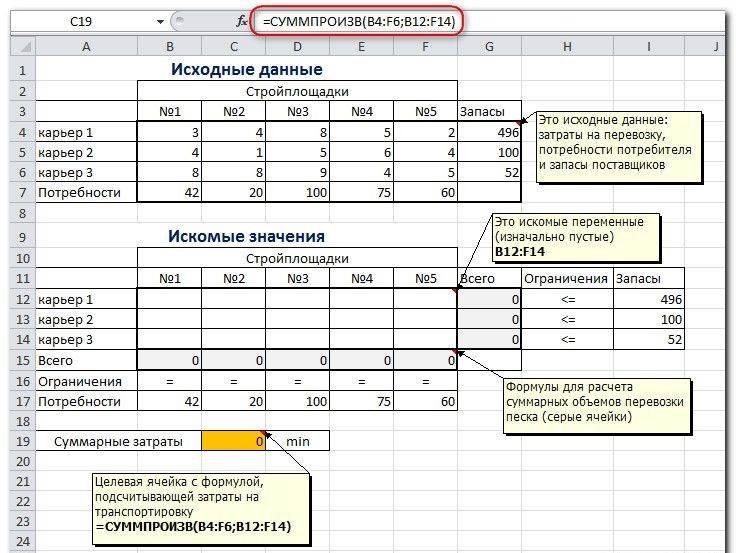Click '№5' header in row 3
This screenshot has width=736, height=553.
[x=425, y=111]
